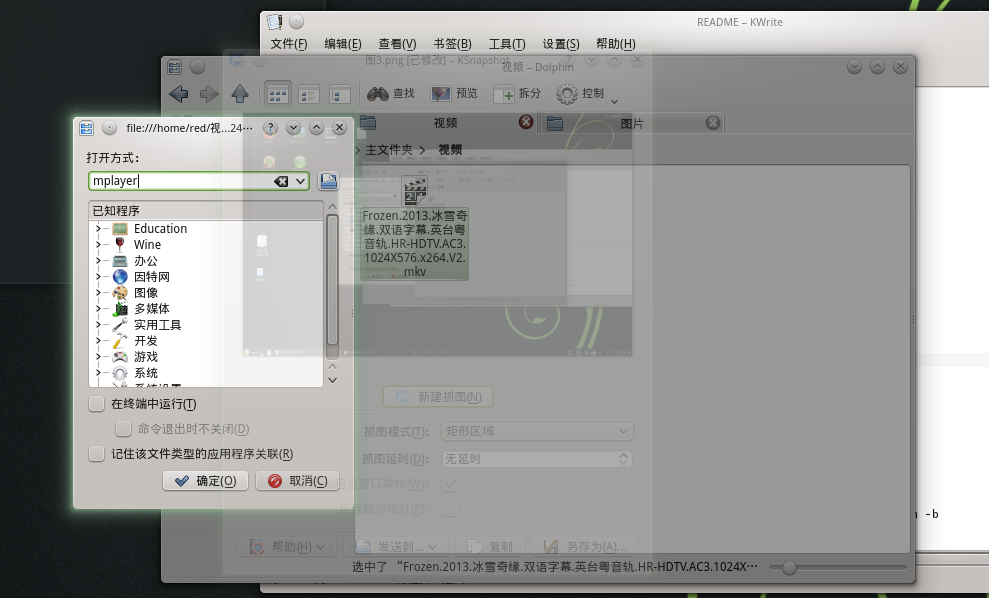Switch to the 视频 tab in Dolphin

point(445,123)
